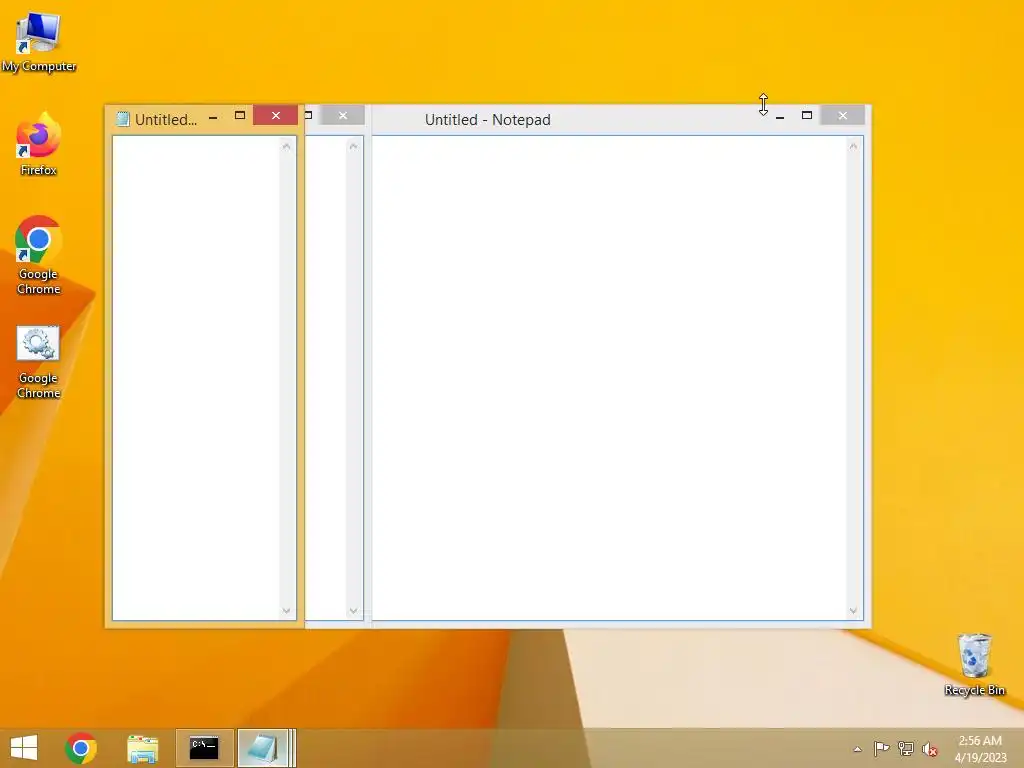Image resolution: width=1024 pixels, height=768 pixels.
Task: Click text area of large Notepad window
Action: click(x=609, y=378)
